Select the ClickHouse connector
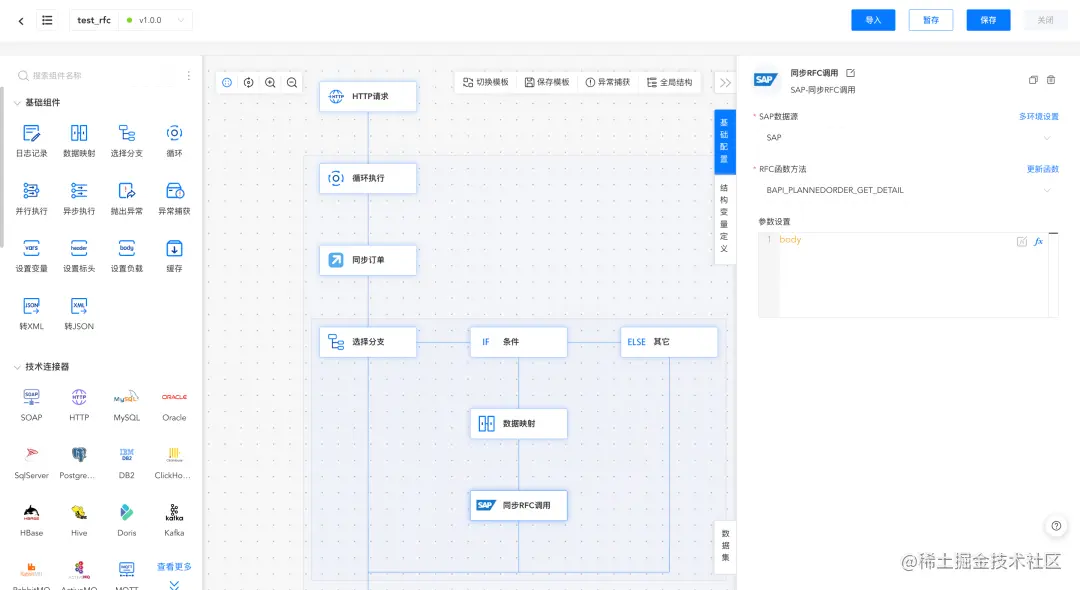This screenshot has height=590, width=1080. tap(173, 463)
